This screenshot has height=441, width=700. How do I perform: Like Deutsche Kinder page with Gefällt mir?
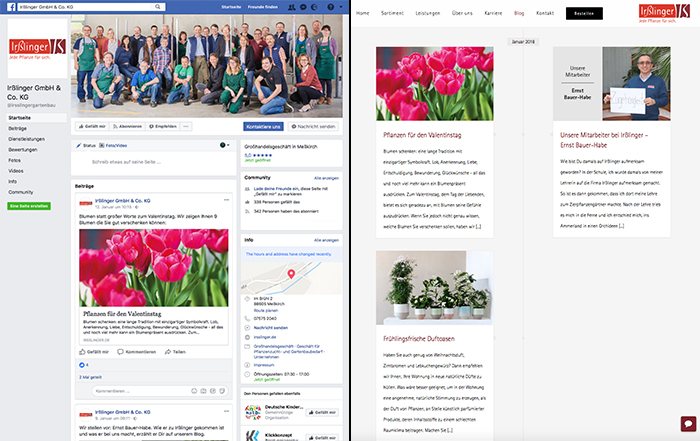click(x=322, y=412)
